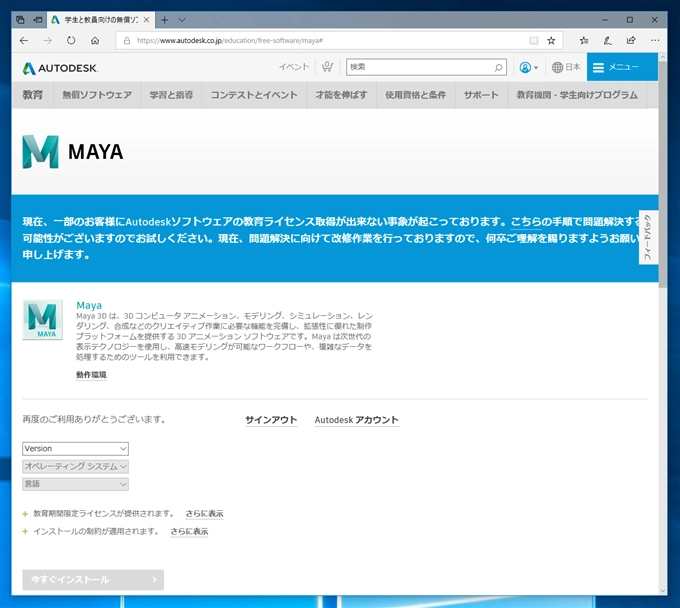The height and width of the screenshot is (608, 680).
Task: Click the Maya product title link
Action: (89, 305)
